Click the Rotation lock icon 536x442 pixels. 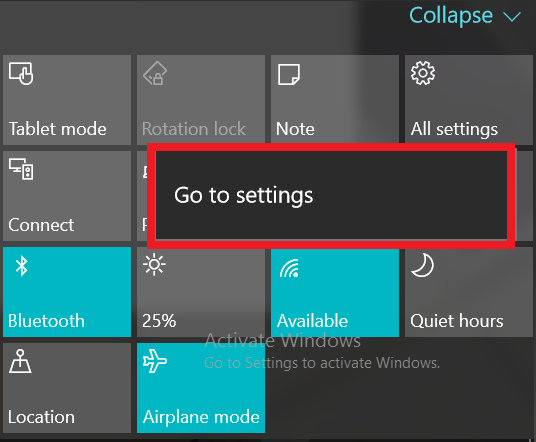click(x=155, y=73)
